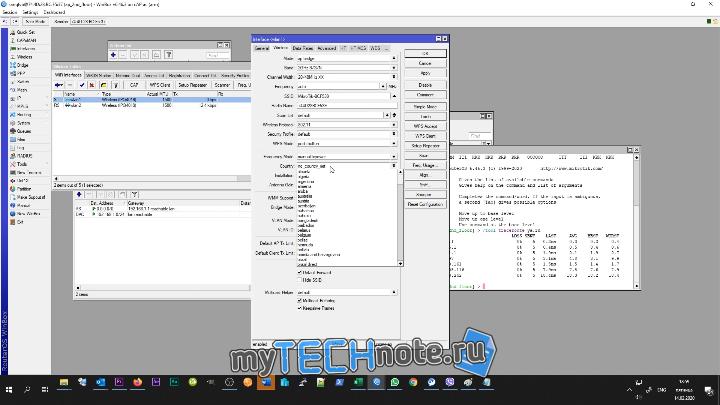The image size is (720, 405).
Task: Click the WPS Accept button
Action: [425, 126]
